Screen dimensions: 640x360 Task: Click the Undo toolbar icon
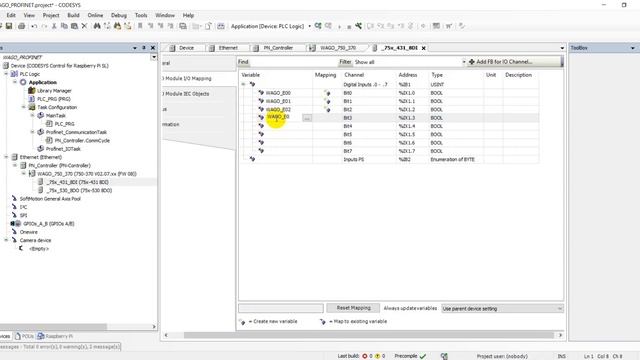point(34,26)
